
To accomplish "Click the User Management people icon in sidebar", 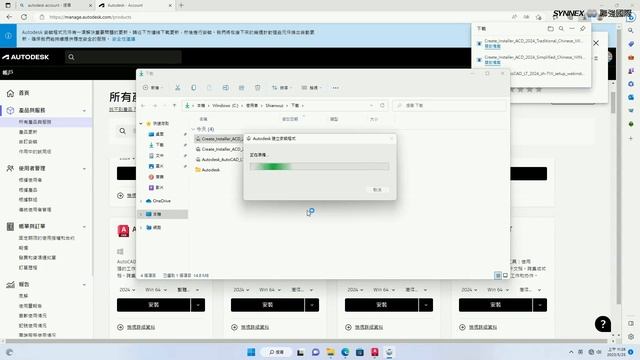I will point(10,168).
